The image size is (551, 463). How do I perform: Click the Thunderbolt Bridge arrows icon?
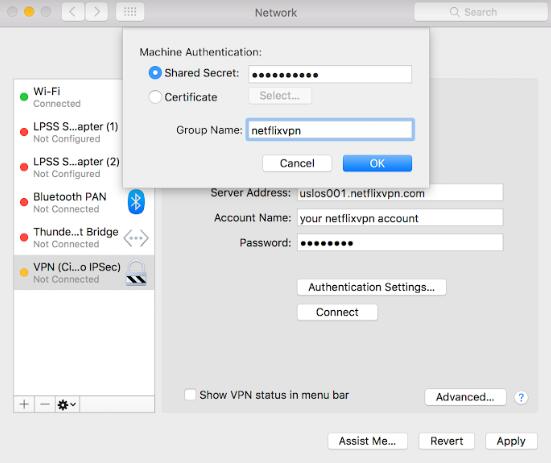(x=136, y=238)
